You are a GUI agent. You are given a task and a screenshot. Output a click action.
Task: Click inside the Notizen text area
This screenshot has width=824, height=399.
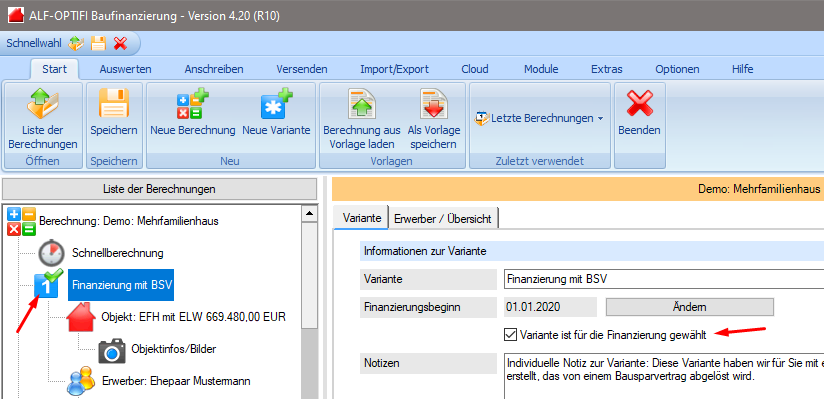pyautogui.click(x=663, y=376)
